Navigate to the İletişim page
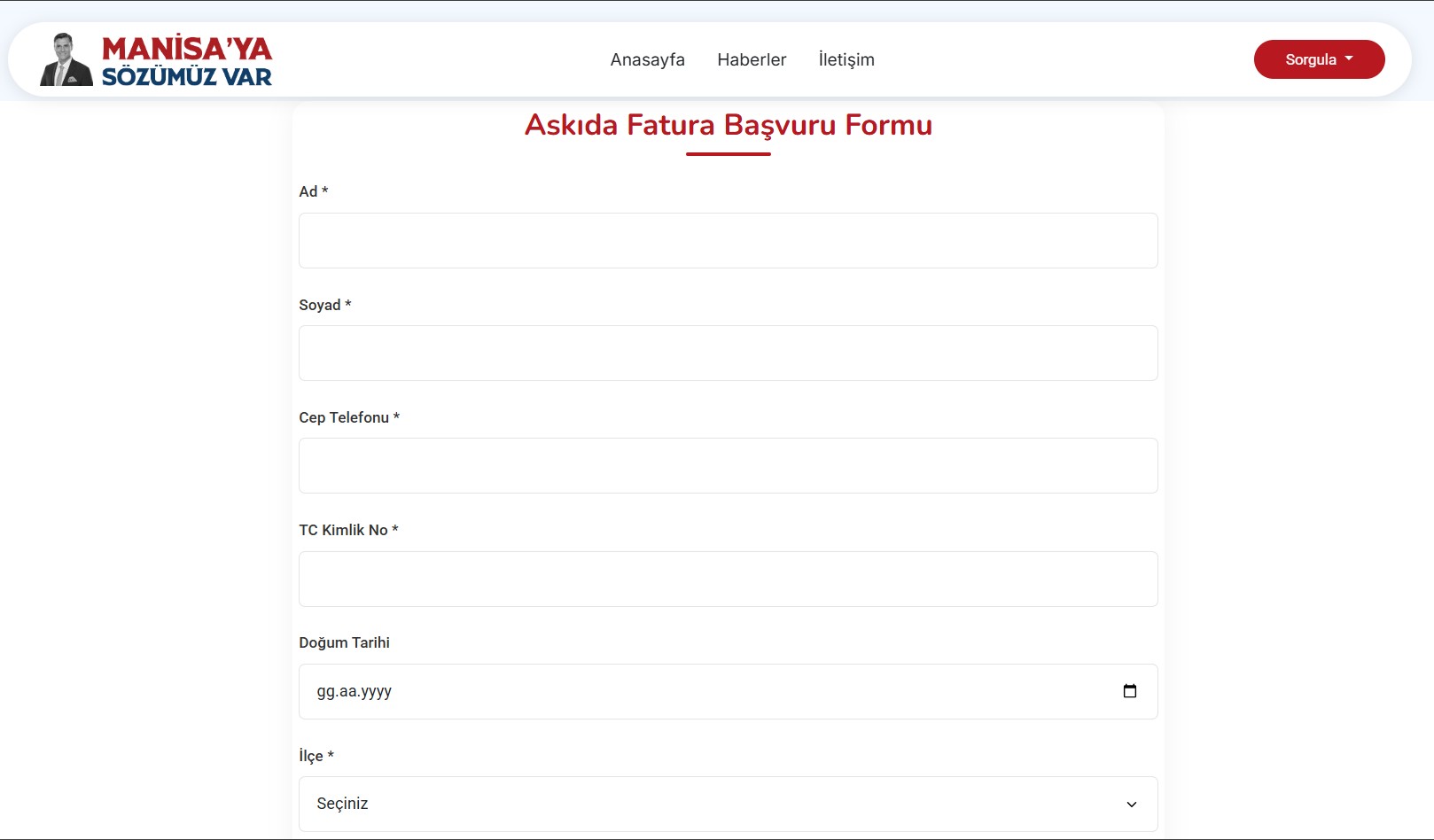 [846, 59]
